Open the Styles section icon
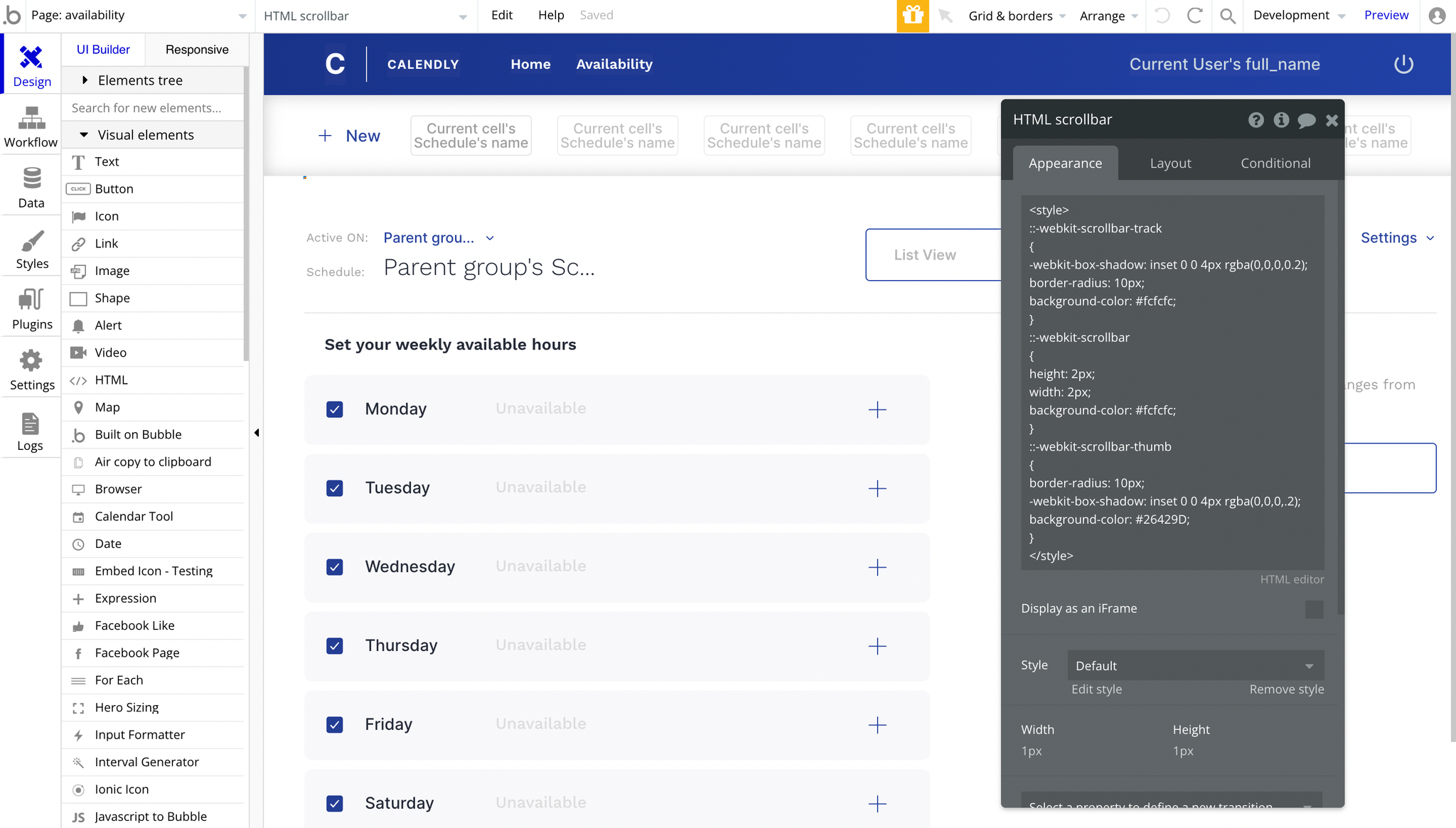Image resolution: width=1456 pixels, height=828 pixels. (x=31, y=248)
